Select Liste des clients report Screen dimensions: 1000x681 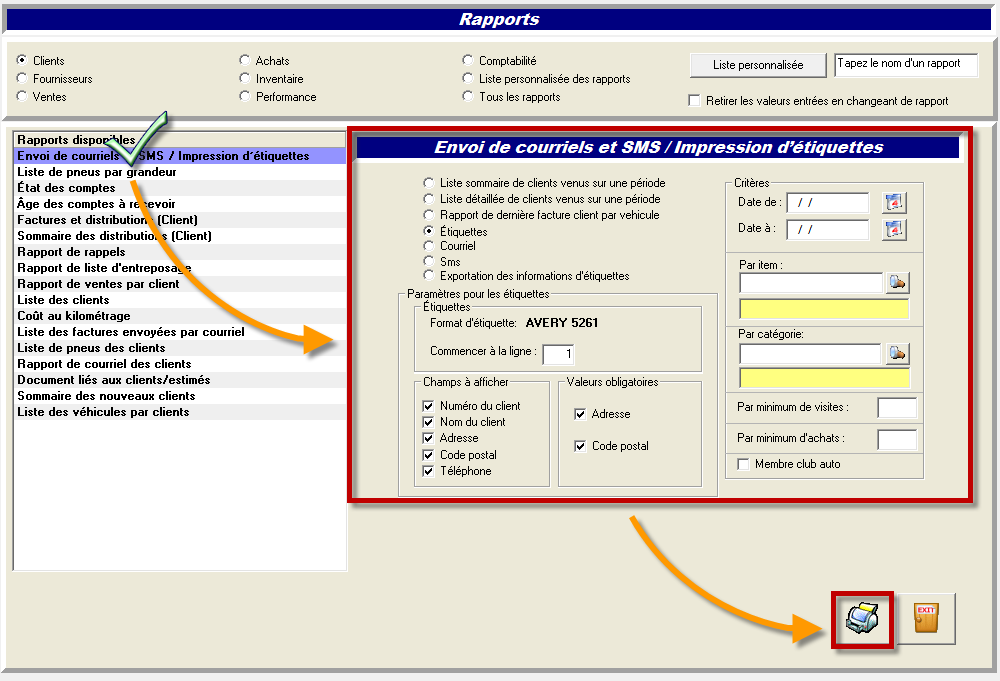pyautogui.click(x=180, y=300)
